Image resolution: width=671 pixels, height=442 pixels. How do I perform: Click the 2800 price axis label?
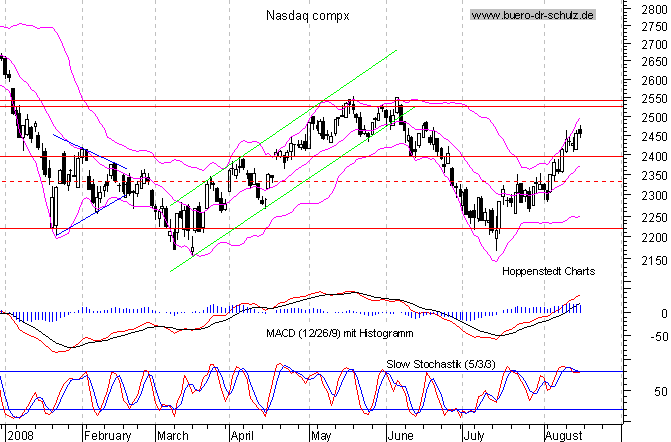click(x=646, y=9)
